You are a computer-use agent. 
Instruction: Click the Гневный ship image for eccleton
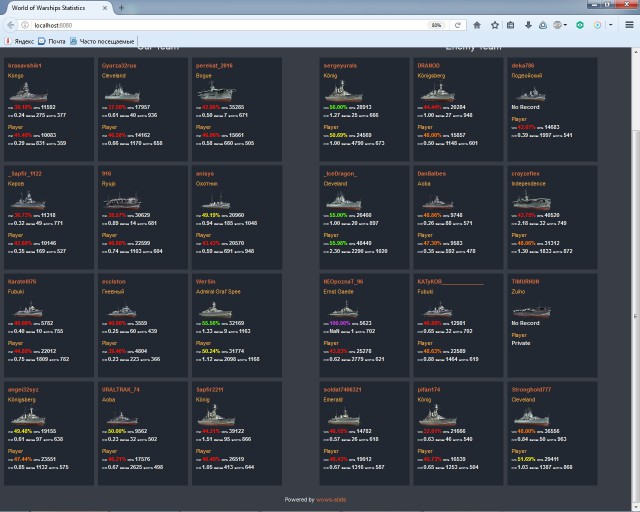122,311
